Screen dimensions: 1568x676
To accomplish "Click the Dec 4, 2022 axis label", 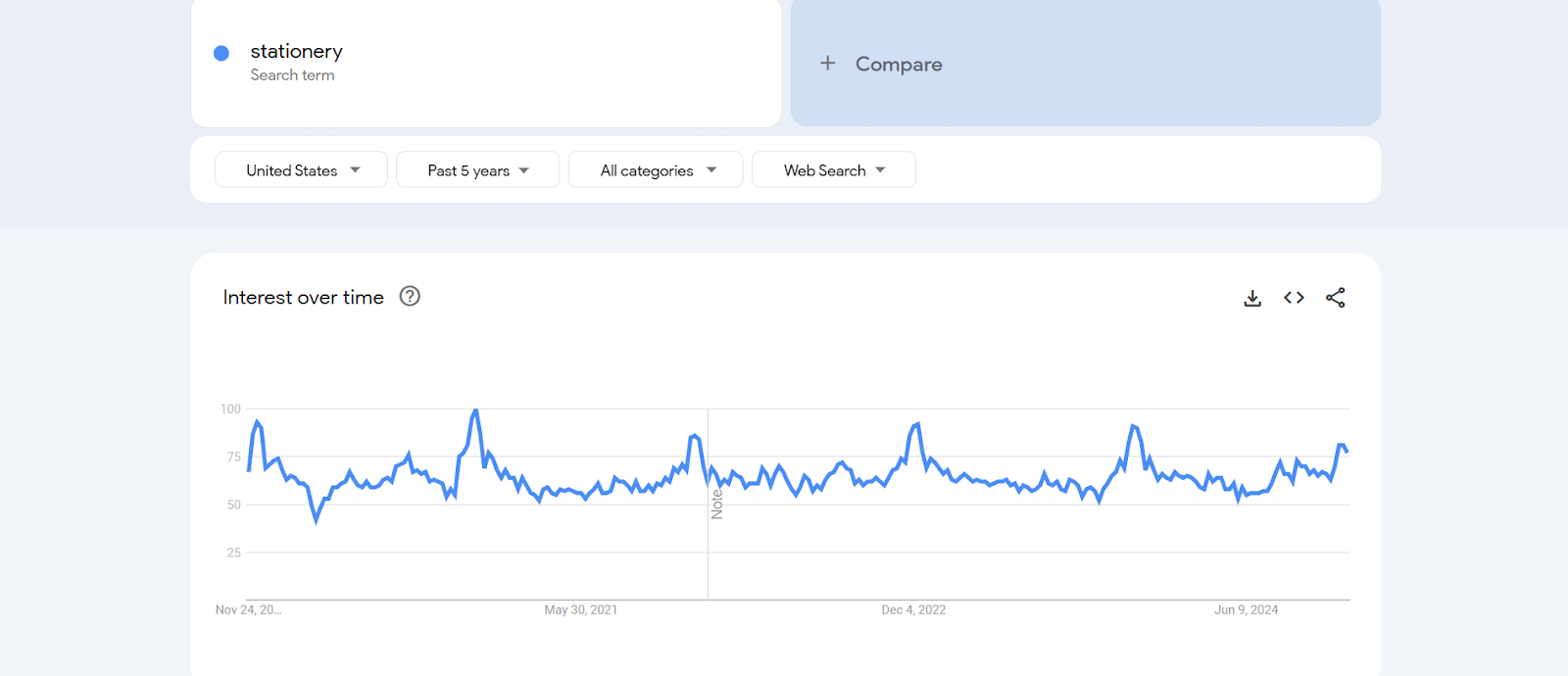I will click(913, 609).
